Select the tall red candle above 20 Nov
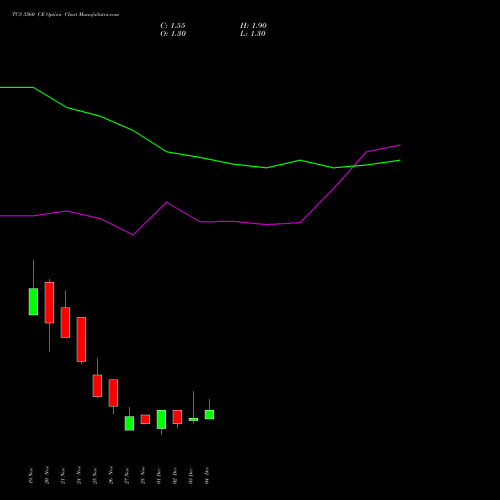 click(x=49, y=302)
